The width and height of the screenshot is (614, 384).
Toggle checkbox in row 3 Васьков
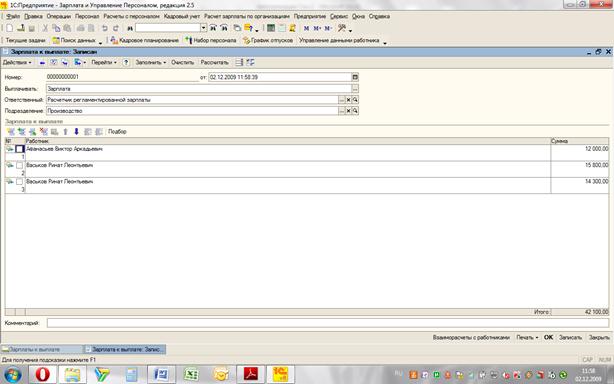pos(20,182)
